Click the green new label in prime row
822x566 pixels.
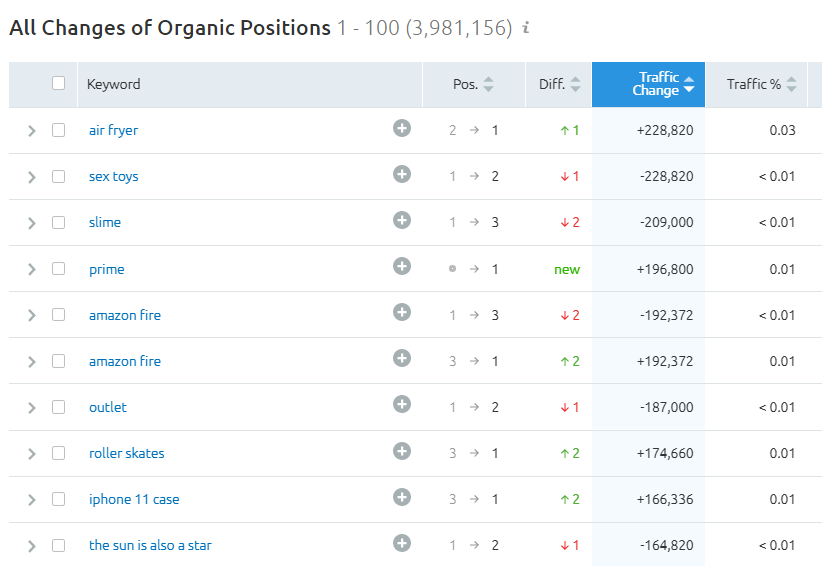(x=567, y=269)
